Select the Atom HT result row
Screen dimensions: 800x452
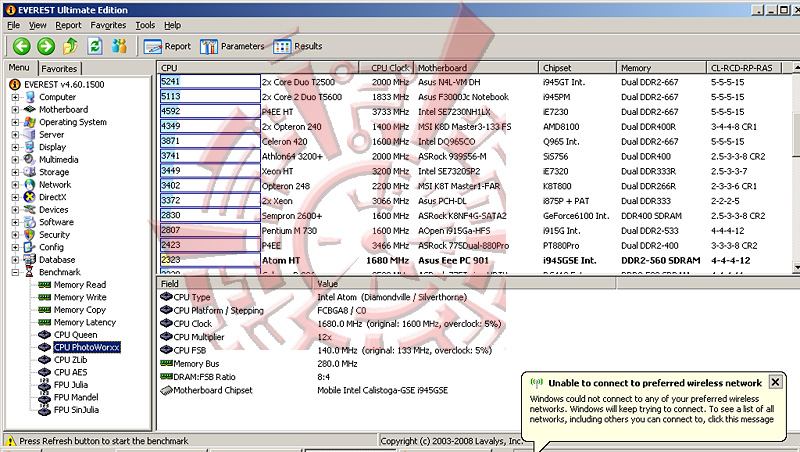pos(474,260)
